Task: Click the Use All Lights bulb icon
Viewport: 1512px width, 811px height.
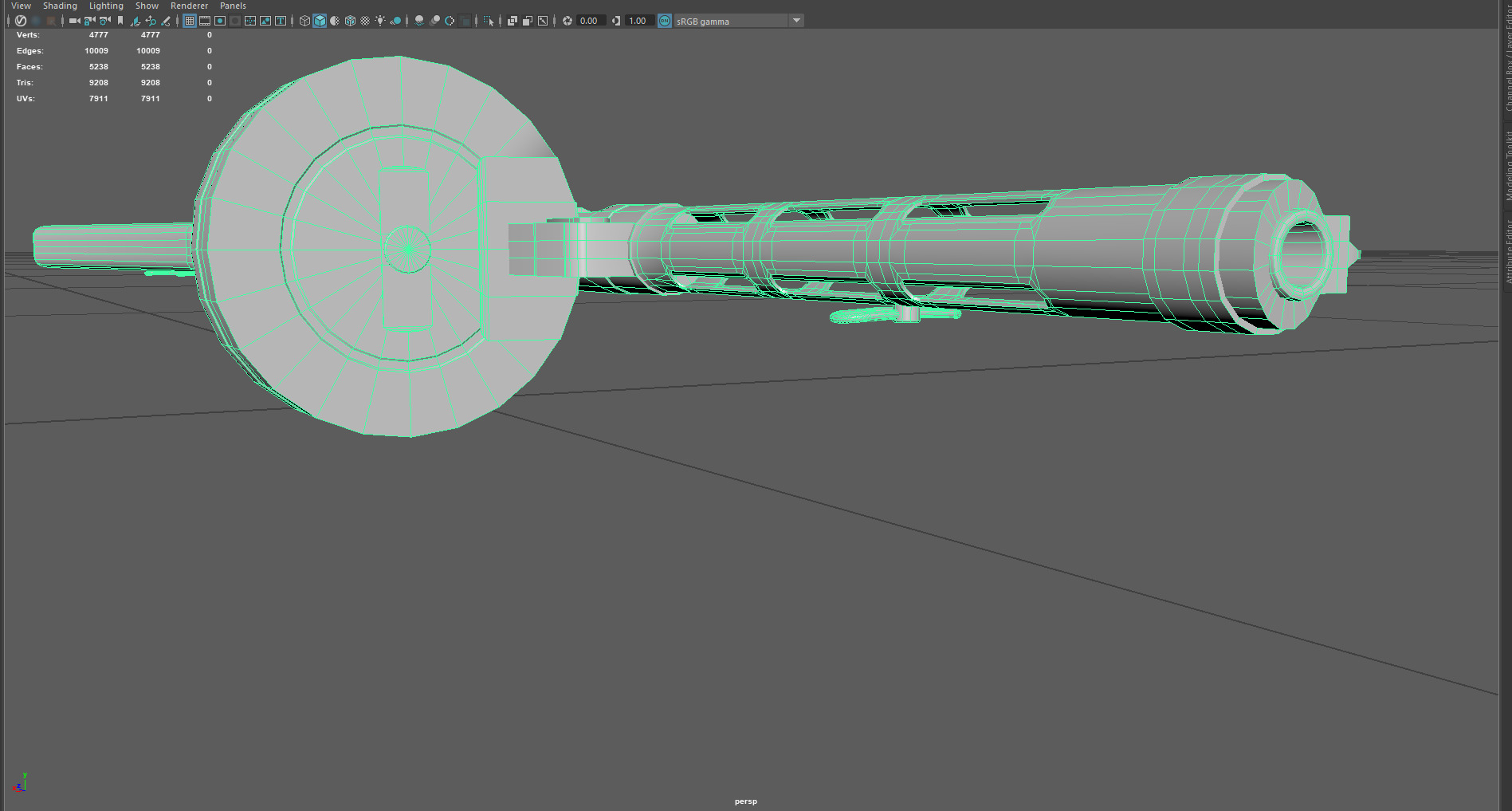Action: click(x=380, y=21)
